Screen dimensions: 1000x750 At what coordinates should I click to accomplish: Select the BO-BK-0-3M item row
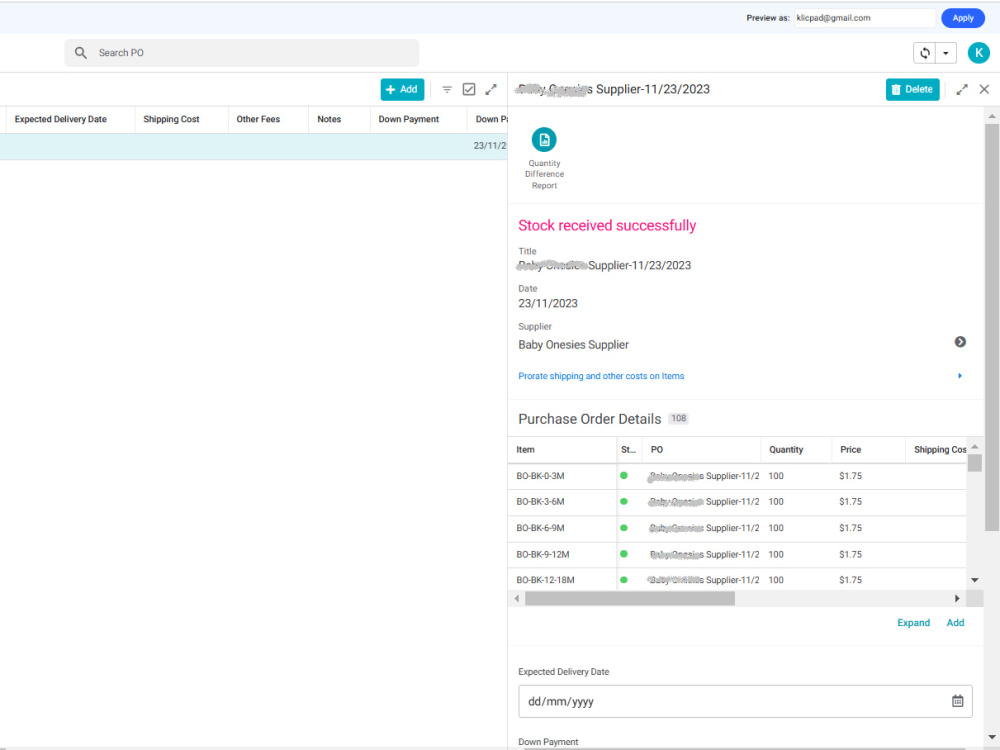[737, 476]
